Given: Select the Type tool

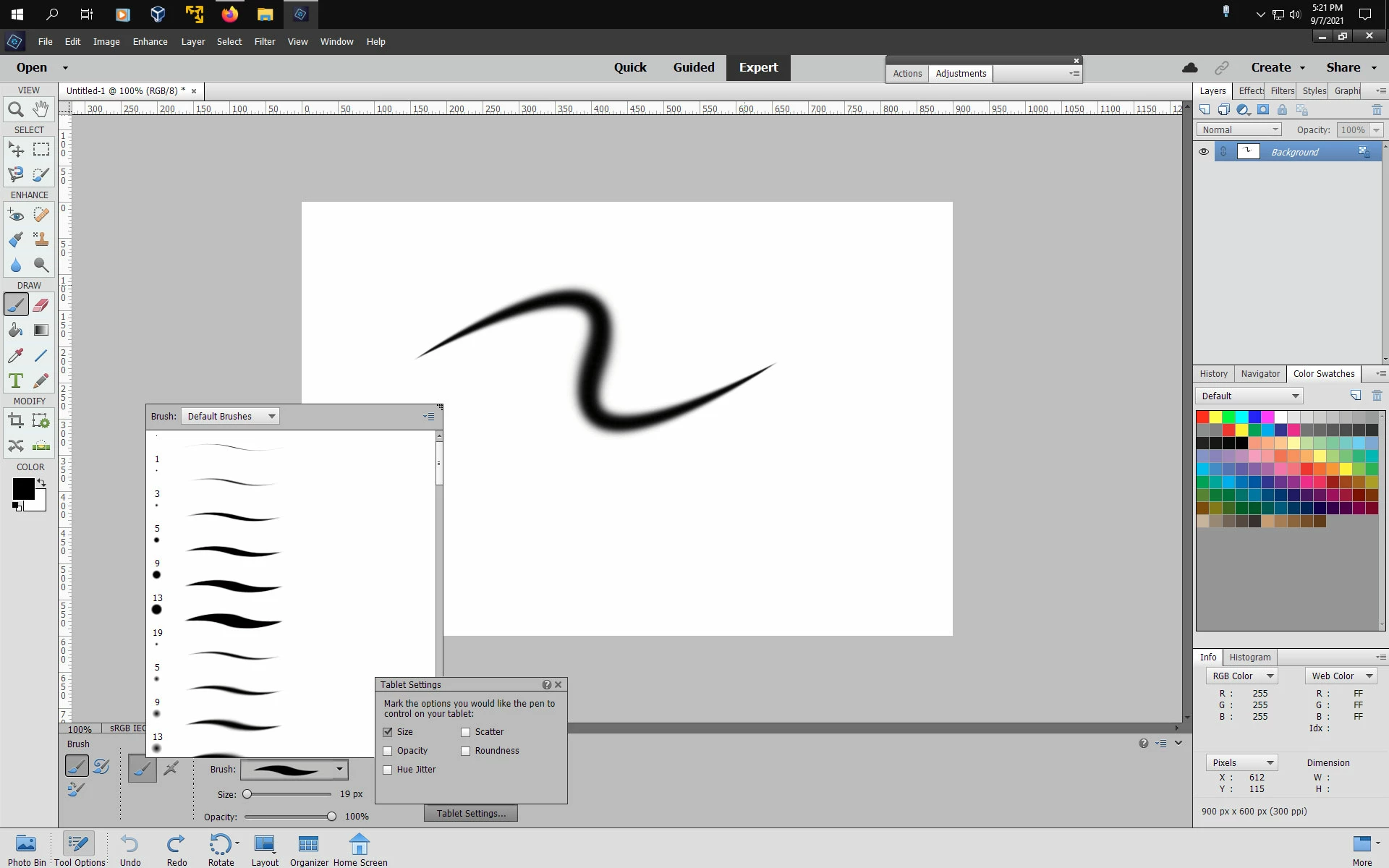Looking at the screenshot, I should (x=16, y=380).
